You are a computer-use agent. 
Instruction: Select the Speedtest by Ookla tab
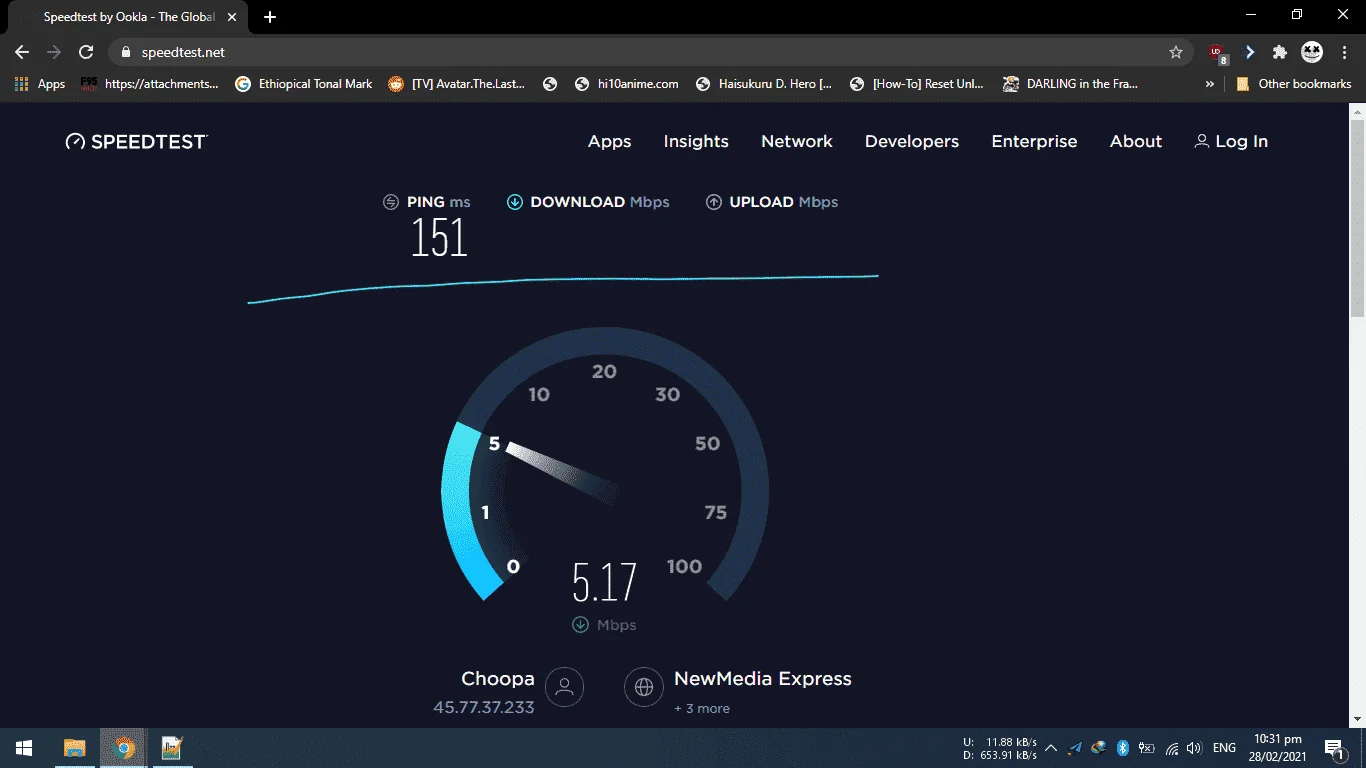tap(128, 17)
